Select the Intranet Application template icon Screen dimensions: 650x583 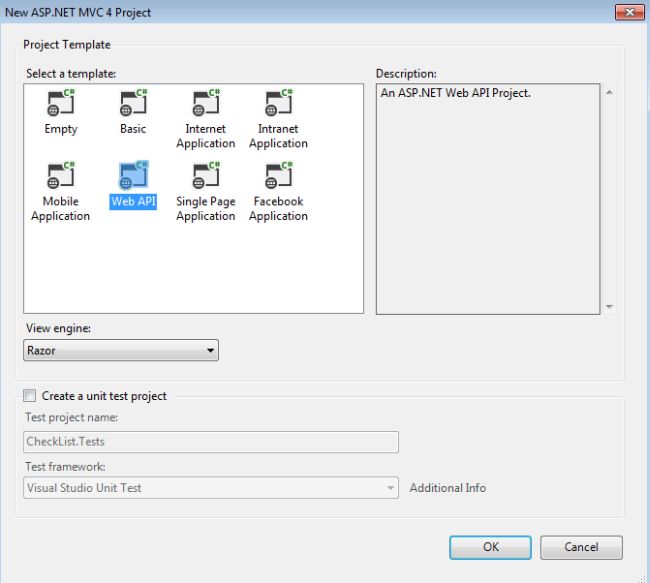point(278,105)
